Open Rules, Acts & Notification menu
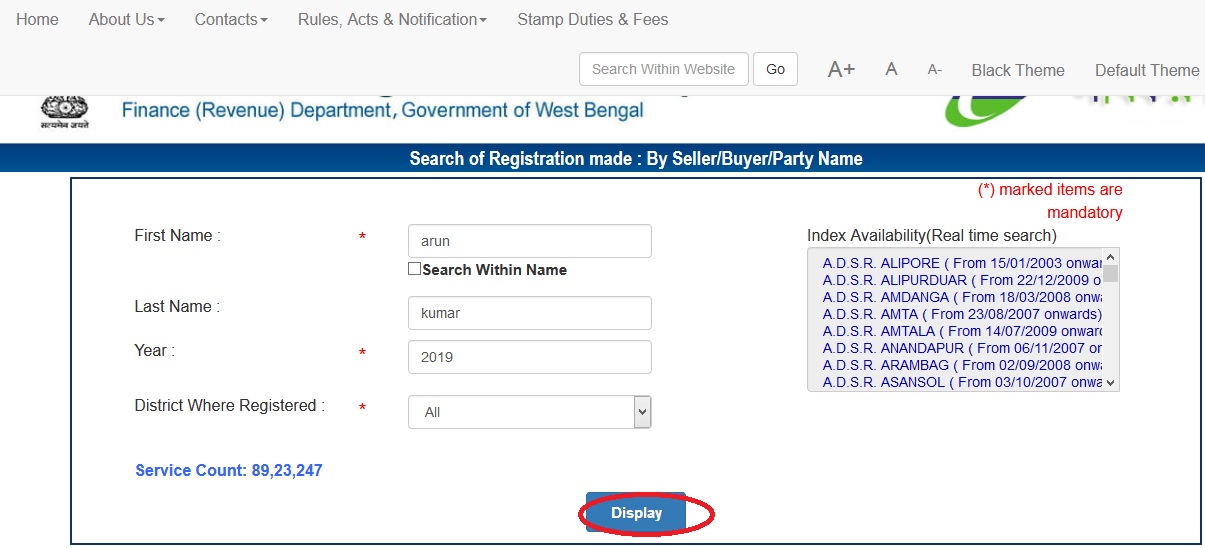 (392, 19)
